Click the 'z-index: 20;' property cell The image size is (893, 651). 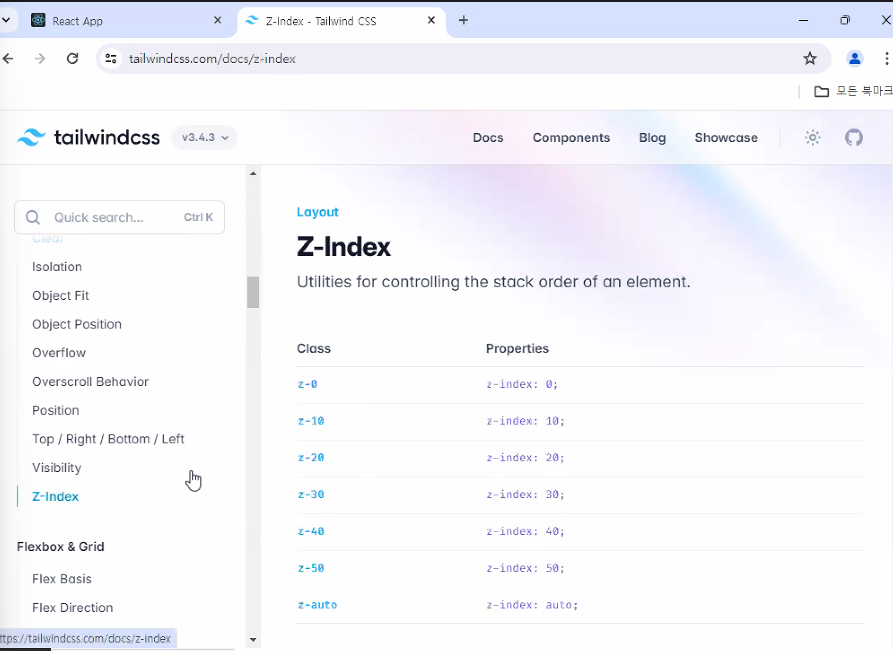525,457
